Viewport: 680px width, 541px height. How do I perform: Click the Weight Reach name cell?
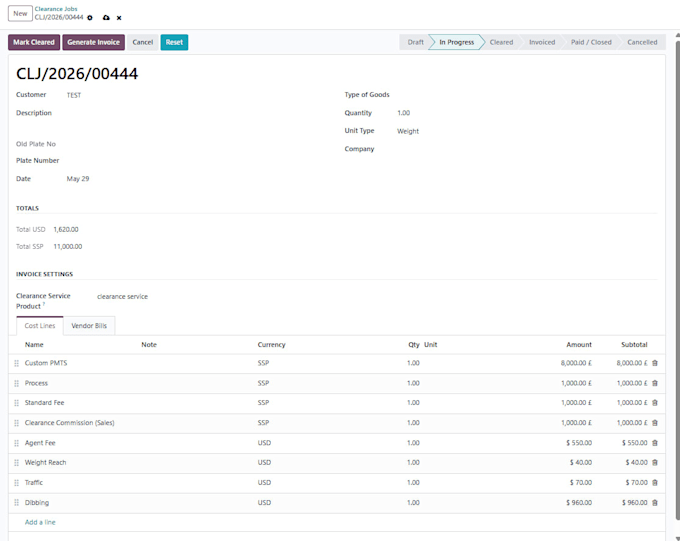point(46,462)
